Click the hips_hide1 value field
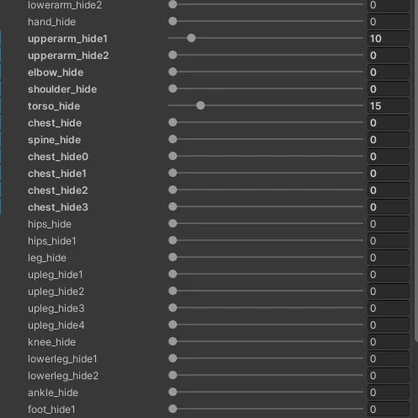 tap(388, 241)
